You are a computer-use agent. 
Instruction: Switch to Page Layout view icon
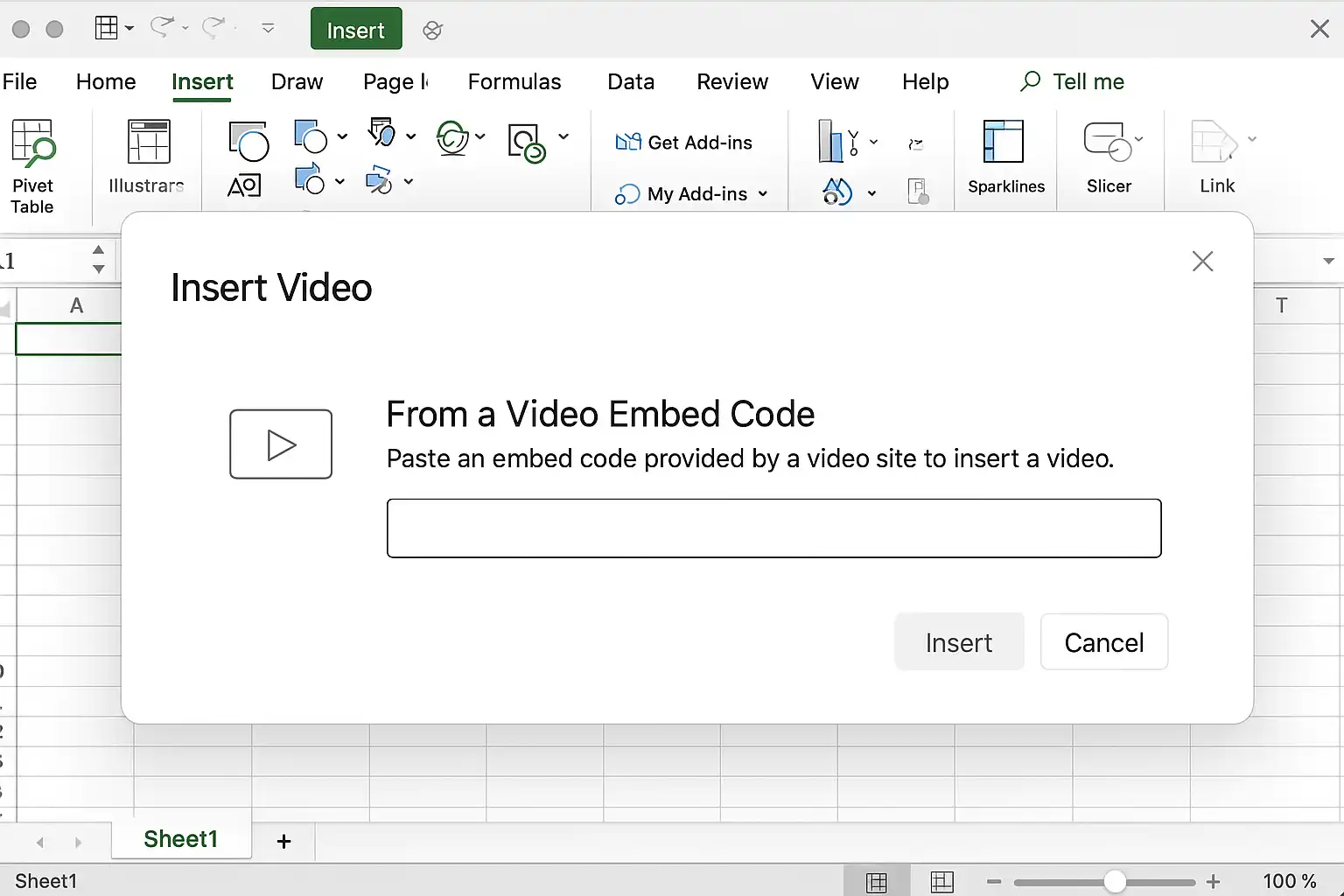[x=942, y=881]
